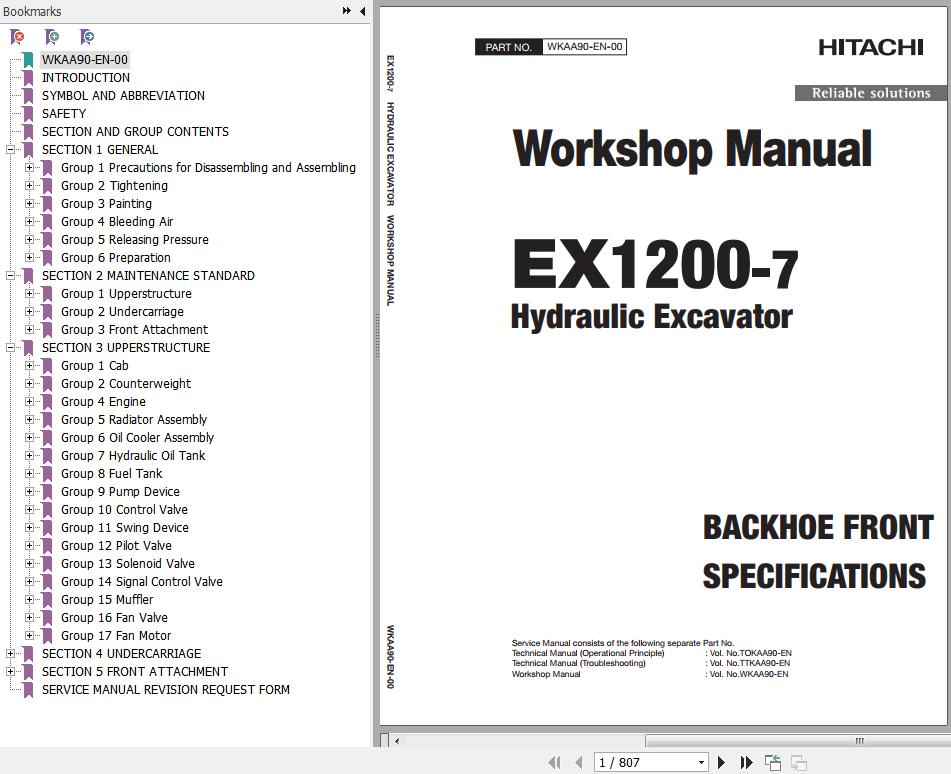
Task: Open the WKAA90-EN-00 bookmark
Action: (84, 59)
